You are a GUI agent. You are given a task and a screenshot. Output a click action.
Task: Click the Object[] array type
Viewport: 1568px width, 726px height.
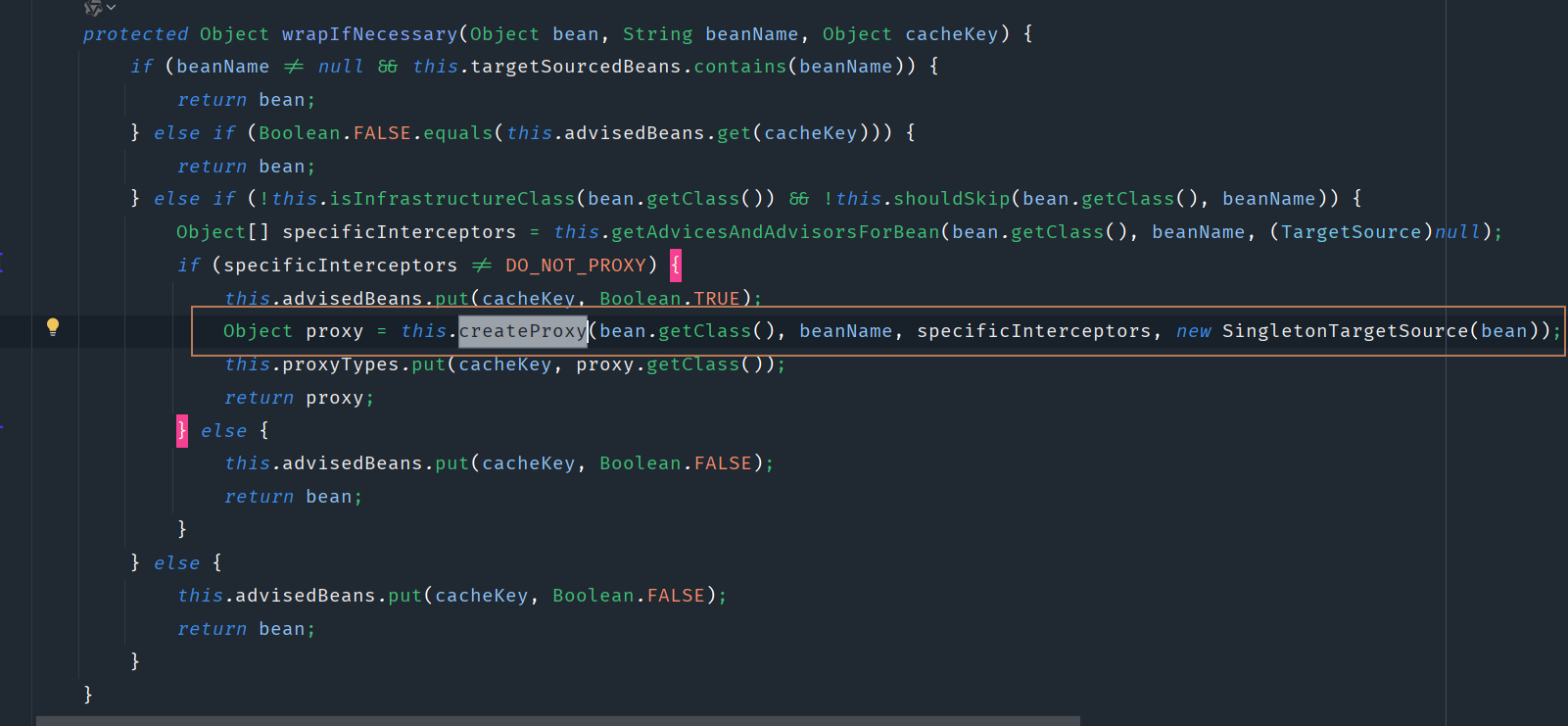[222, 232]
